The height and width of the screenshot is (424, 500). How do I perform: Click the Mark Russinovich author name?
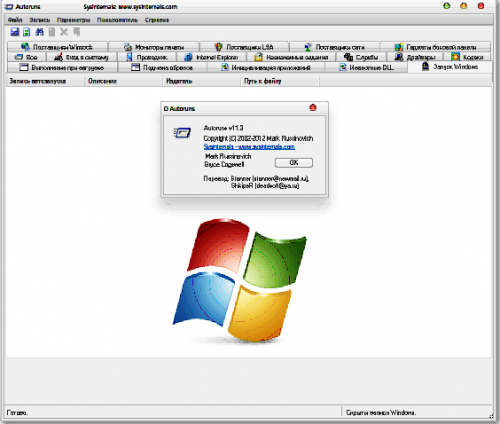[228, 156]
